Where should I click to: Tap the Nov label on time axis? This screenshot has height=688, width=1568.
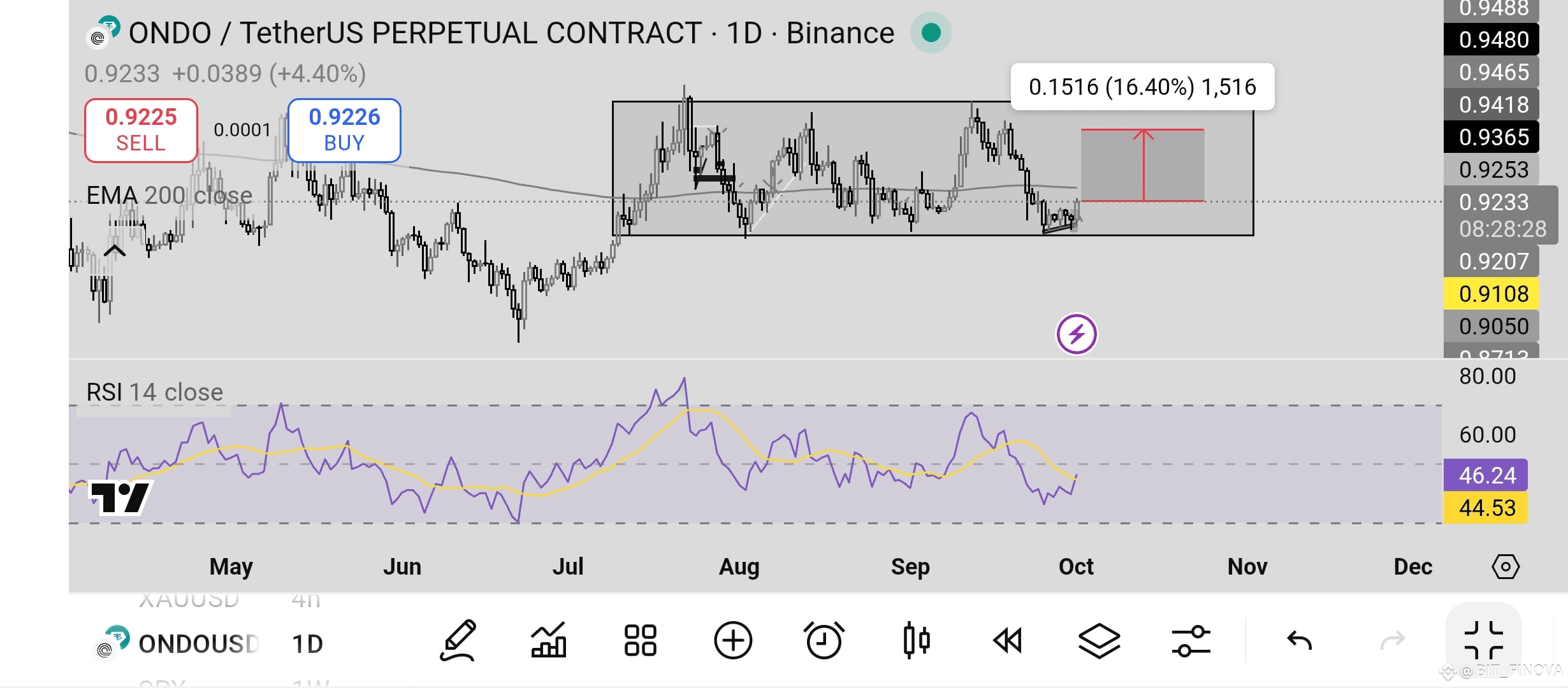click(1247, 566)
